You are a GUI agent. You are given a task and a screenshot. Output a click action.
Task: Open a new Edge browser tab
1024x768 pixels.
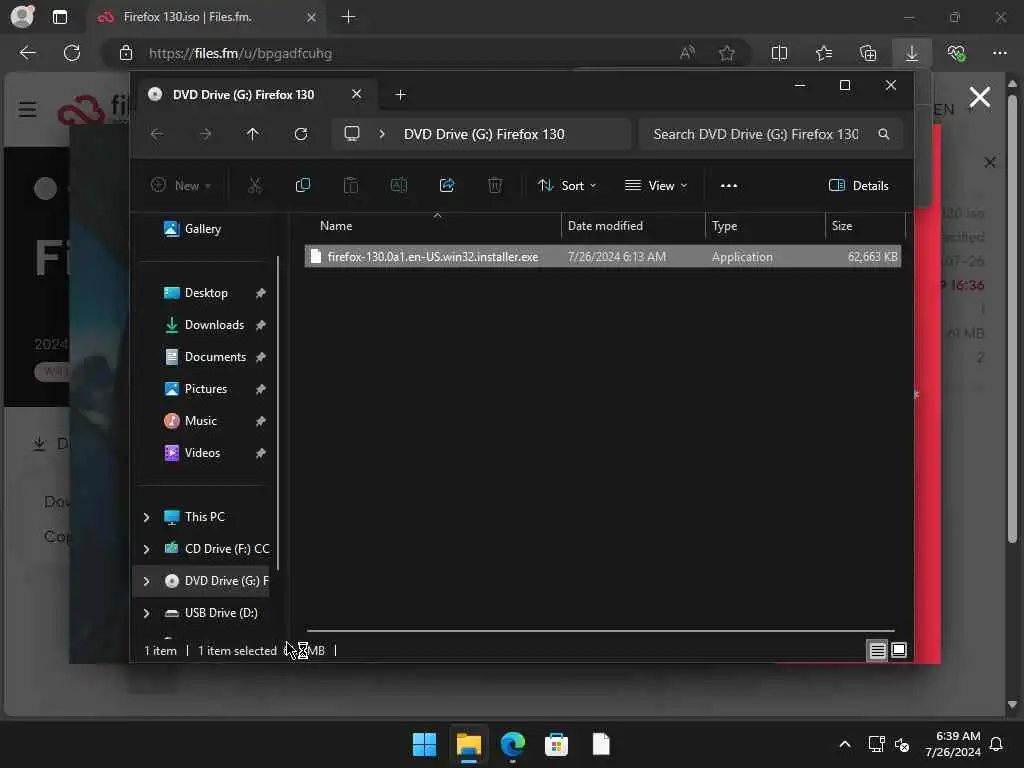tap(349, 17)
